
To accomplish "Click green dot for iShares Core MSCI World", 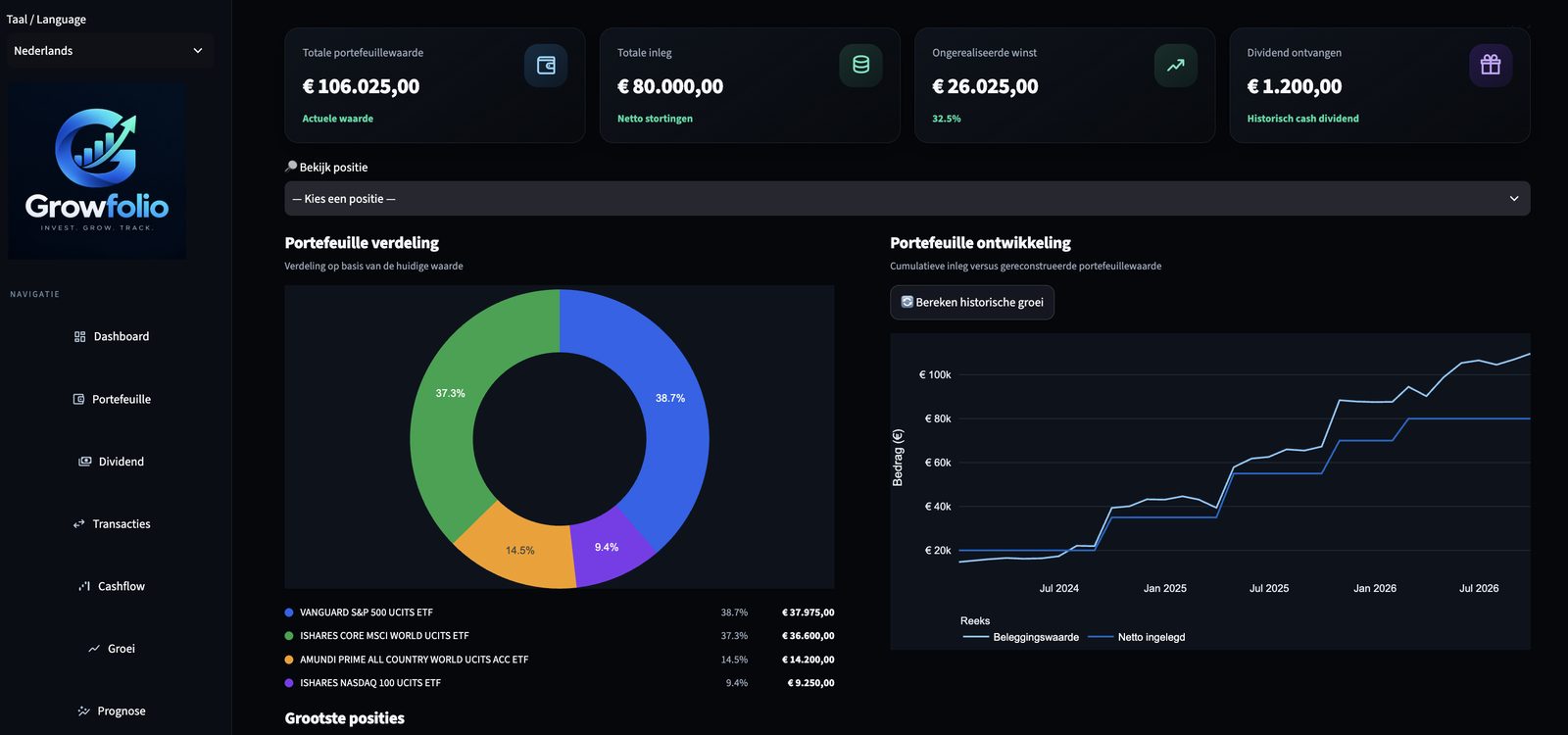I will [x=289, y=636].
